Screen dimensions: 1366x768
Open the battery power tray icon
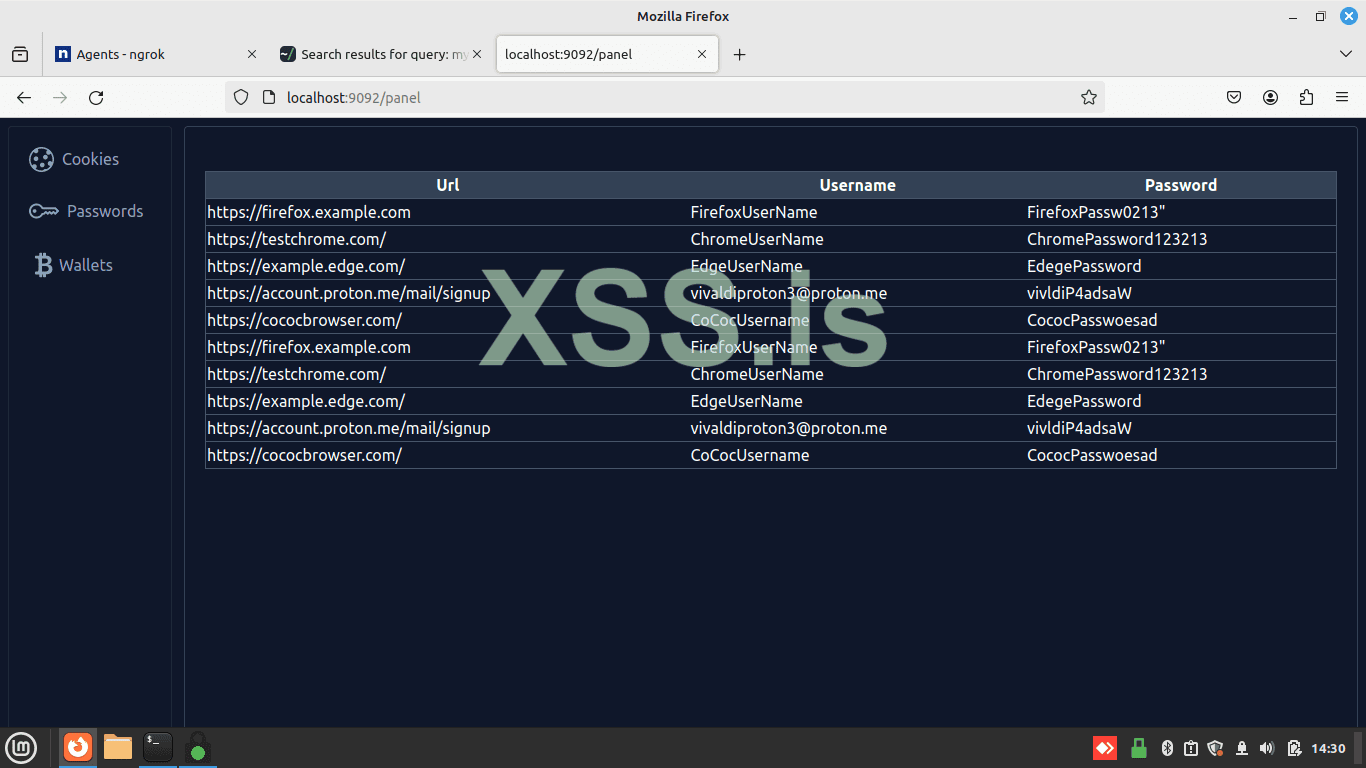pos(1294,748)
